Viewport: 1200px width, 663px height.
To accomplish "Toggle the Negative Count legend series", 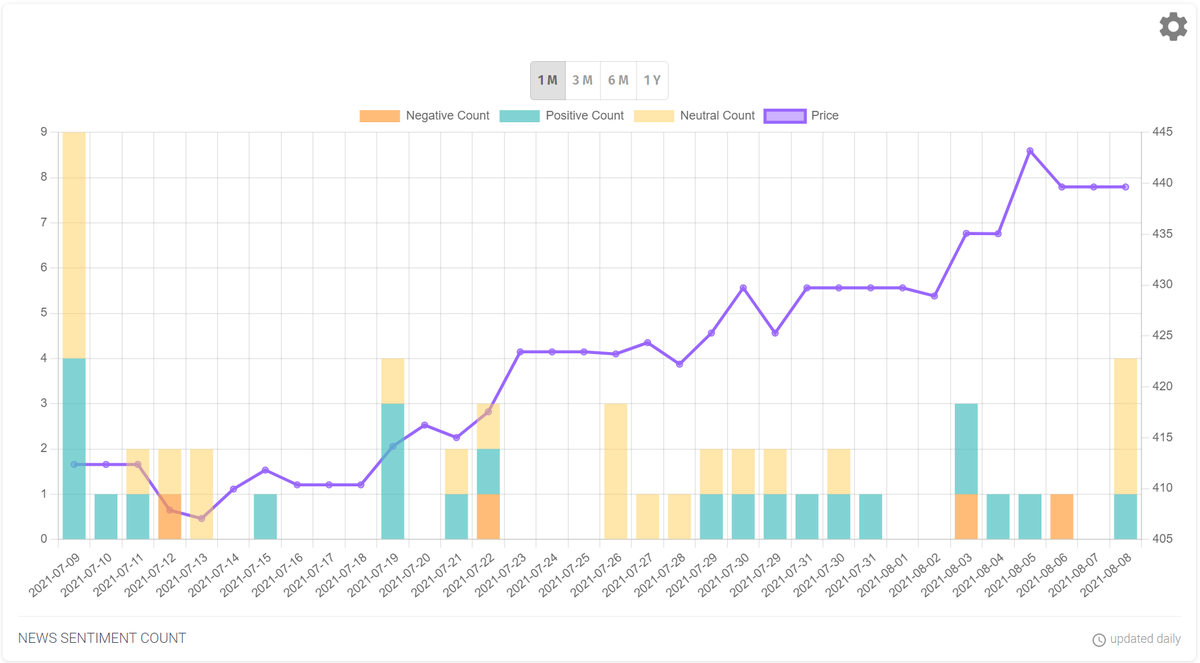I will 425,116.
